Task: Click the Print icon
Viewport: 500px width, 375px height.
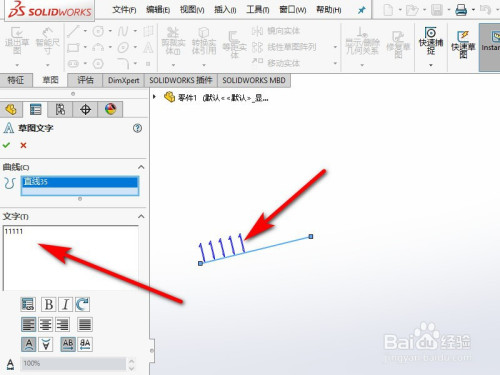Action: pos(461,10)
